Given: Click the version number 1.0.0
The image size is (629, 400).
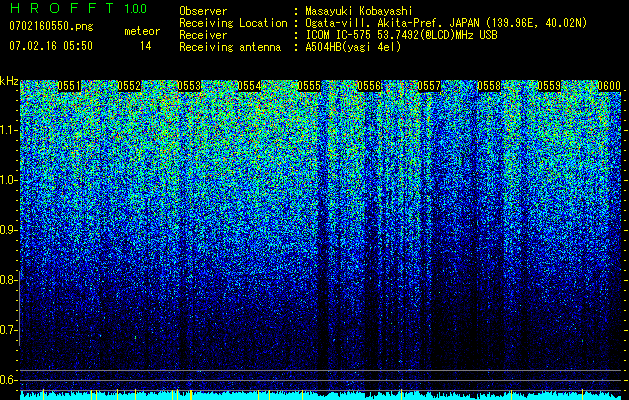Looking at the screenshot, I should tap(136, 8).
